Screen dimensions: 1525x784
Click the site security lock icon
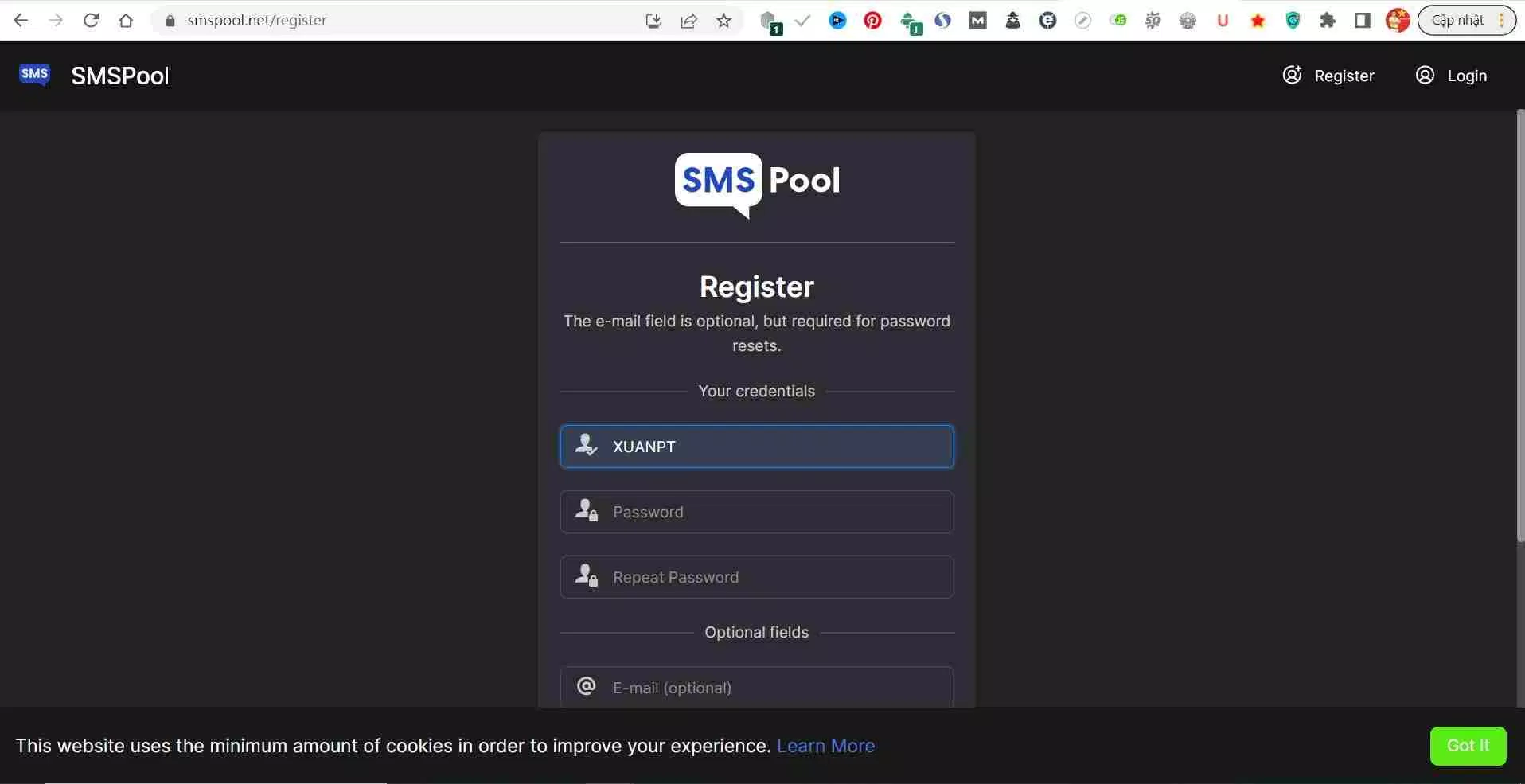click(x=170, y=21)
